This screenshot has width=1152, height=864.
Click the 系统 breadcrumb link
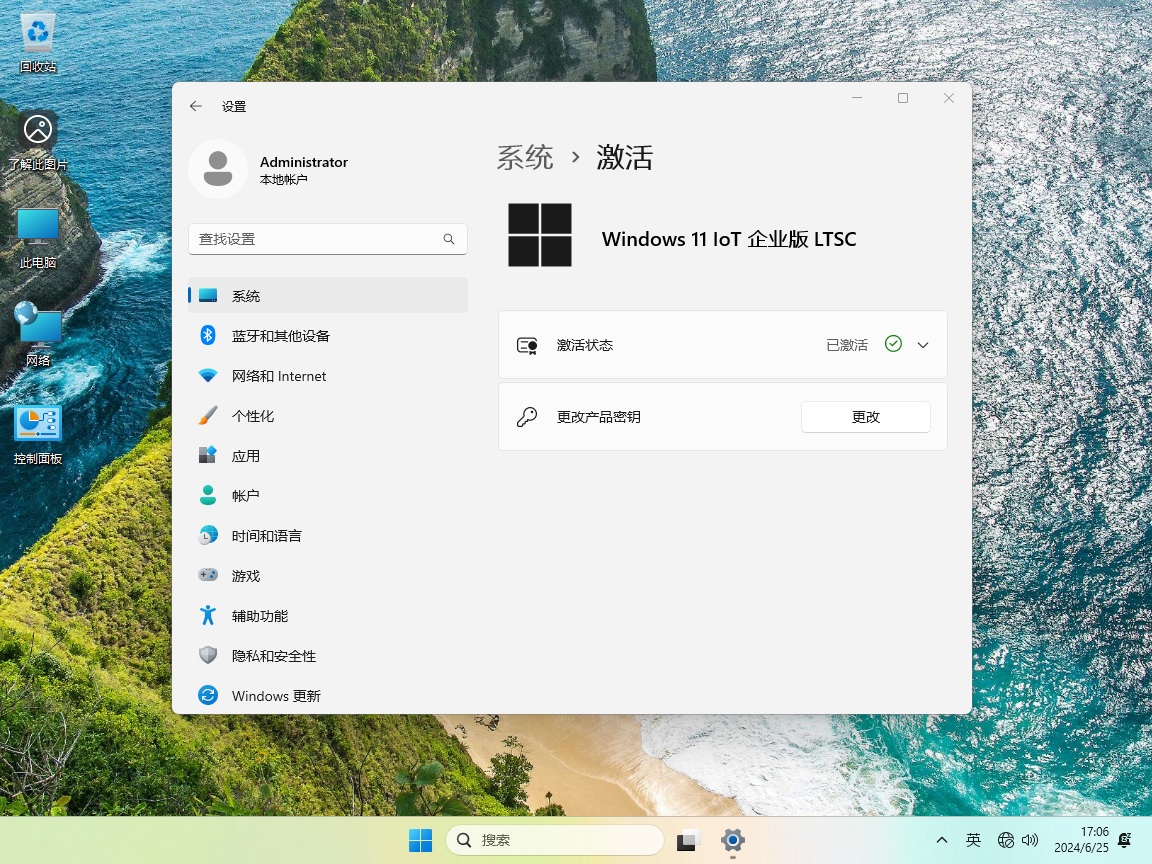point(525,157)
